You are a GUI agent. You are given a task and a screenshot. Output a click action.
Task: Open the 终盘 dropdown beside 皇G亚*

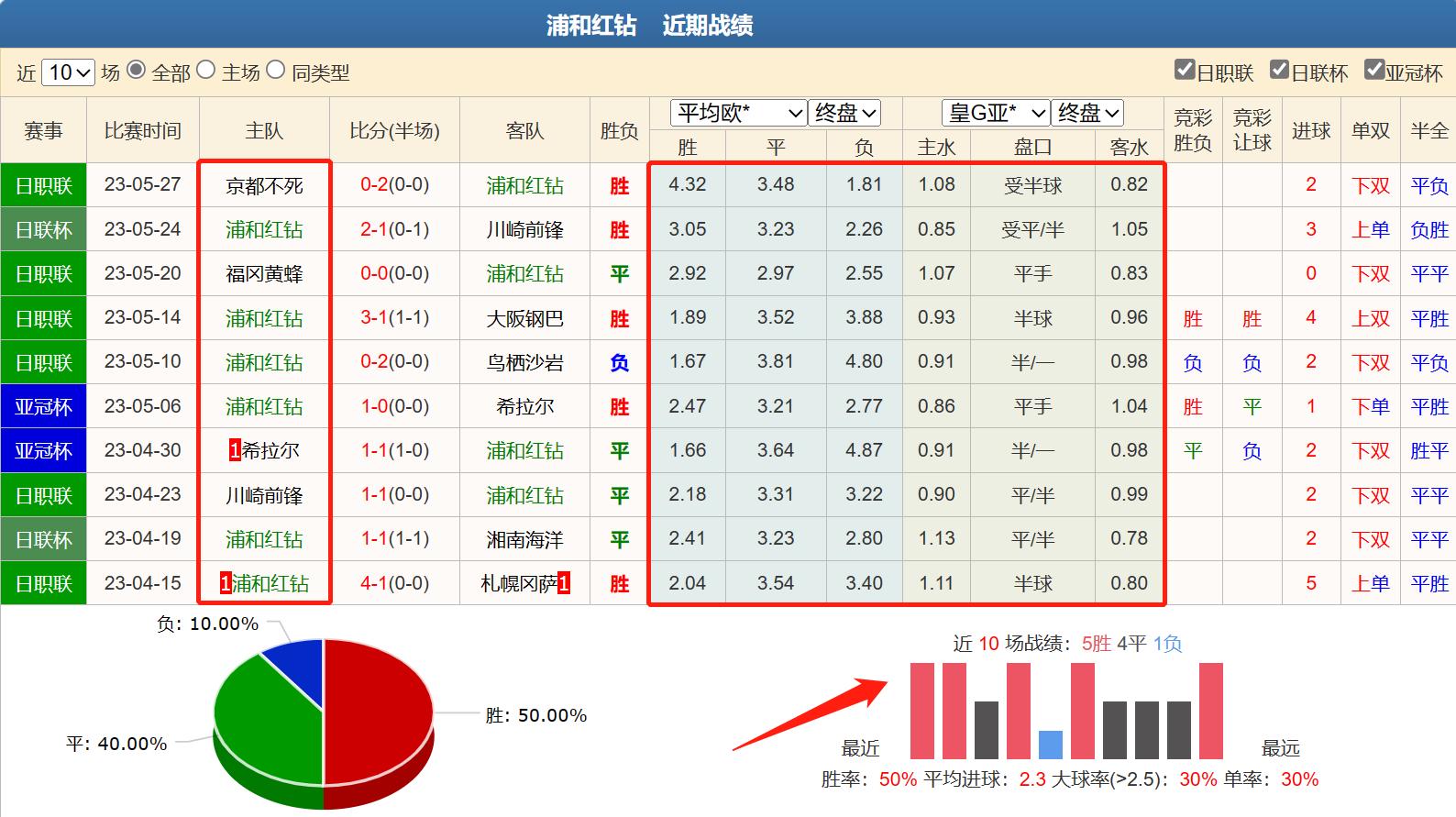(1087, 113)
